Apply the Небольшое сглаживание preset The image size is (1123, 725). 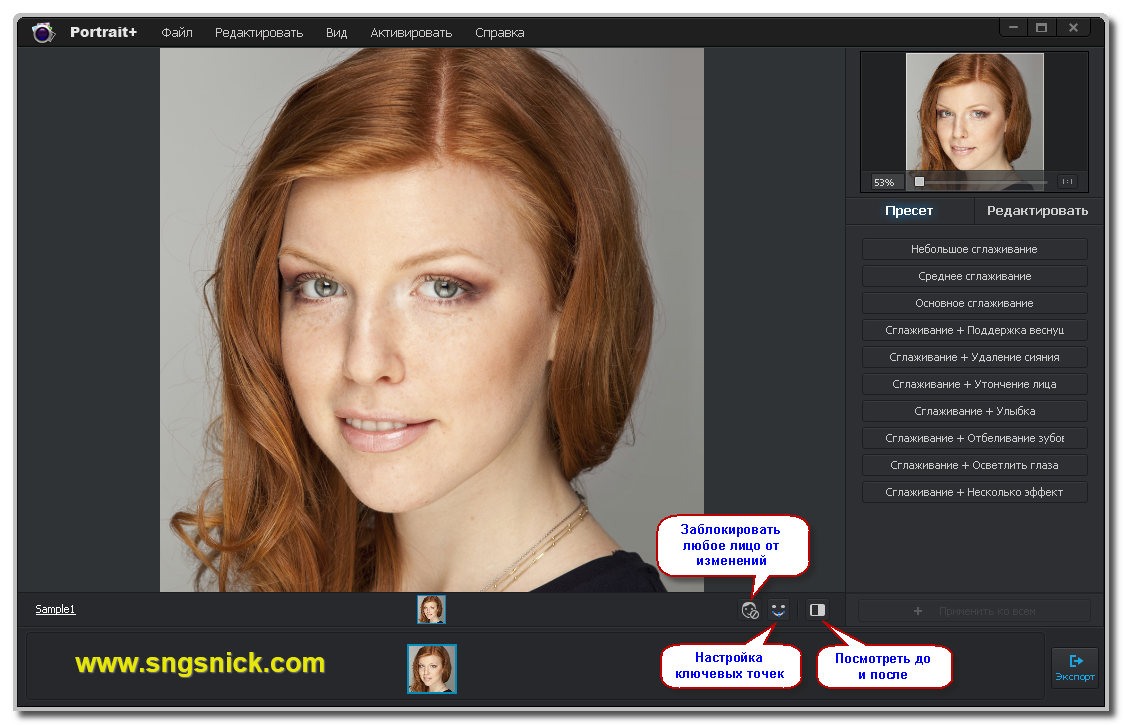[974, 249]
